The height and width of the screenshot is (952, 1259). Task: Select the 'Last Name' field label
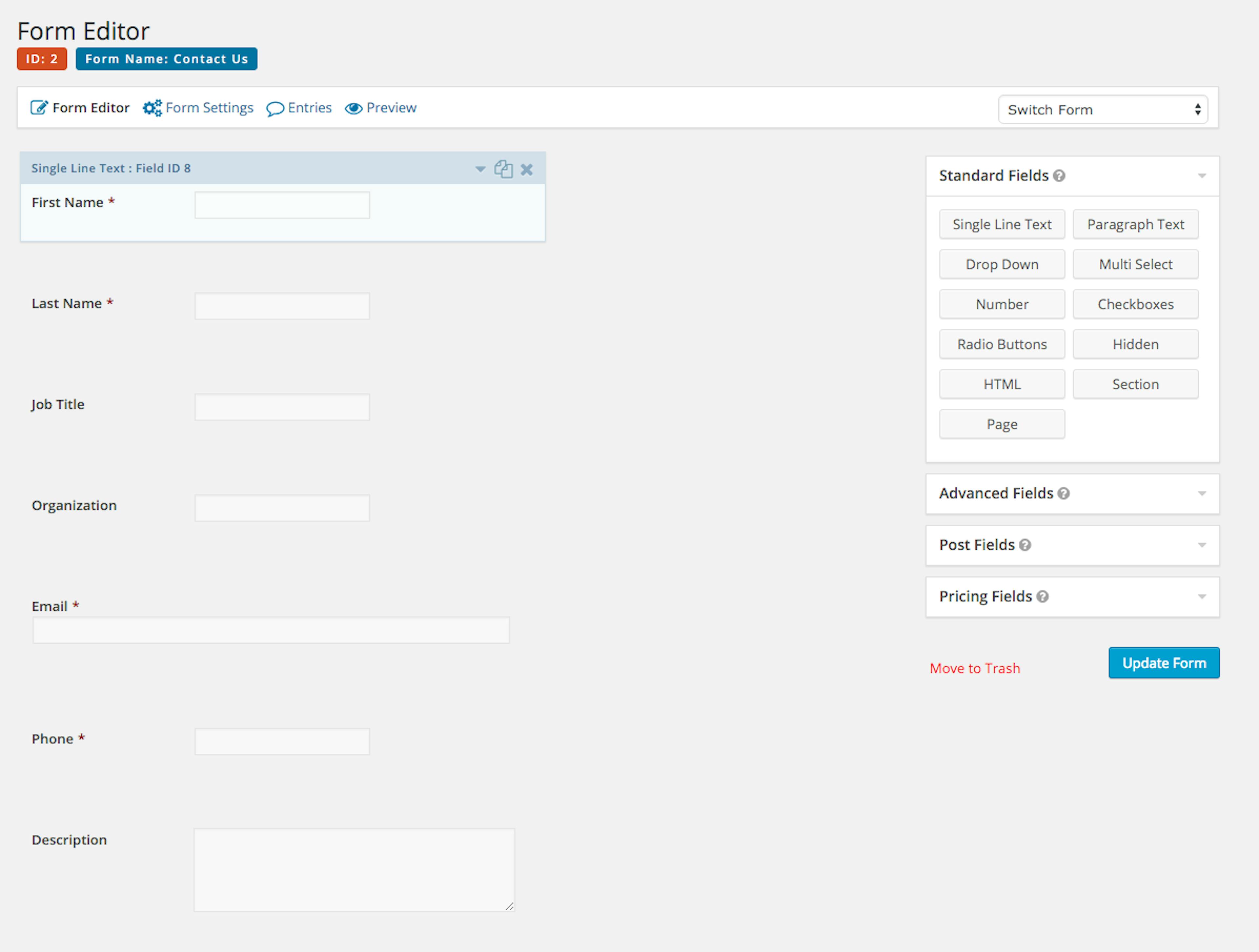(x=67, y=303)
